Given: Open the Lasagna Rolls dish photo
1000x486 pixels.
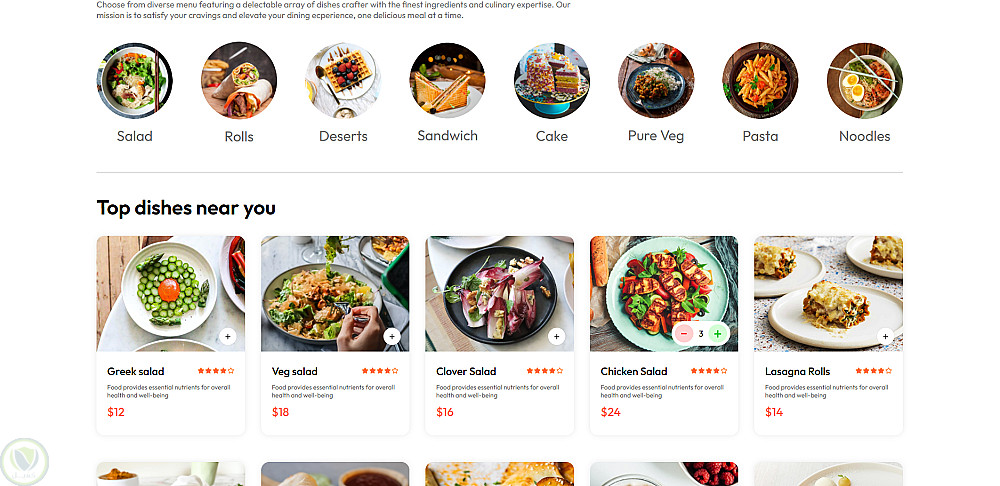Looking at the screenshot, I should [x=828, y=290].
